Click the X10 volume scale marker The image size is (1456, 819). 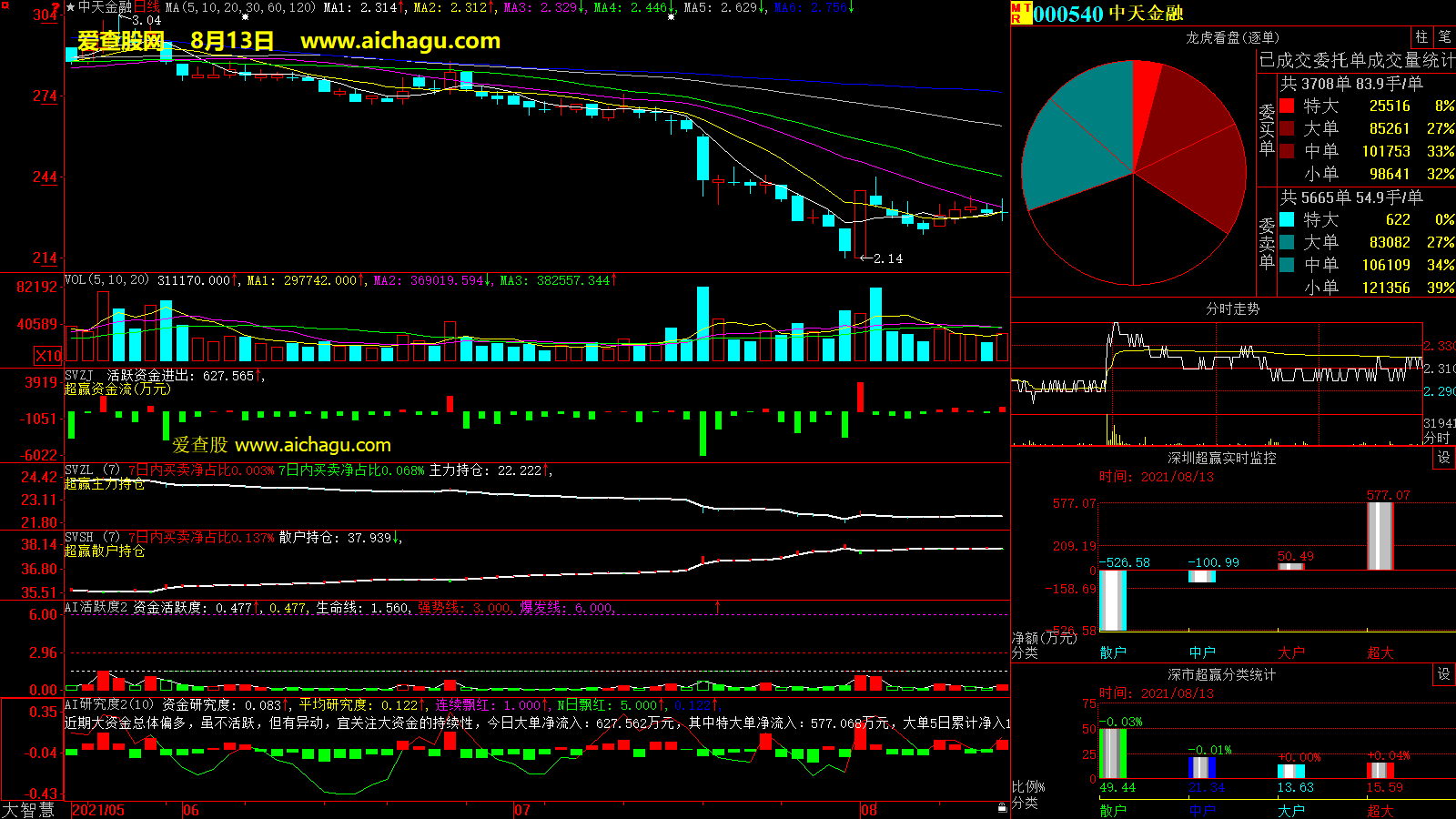point(48,356)
